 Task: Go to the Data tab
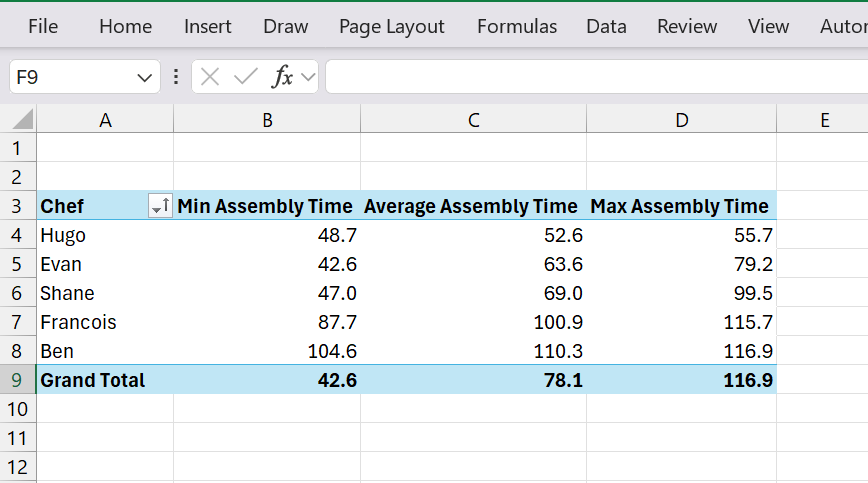606,27
